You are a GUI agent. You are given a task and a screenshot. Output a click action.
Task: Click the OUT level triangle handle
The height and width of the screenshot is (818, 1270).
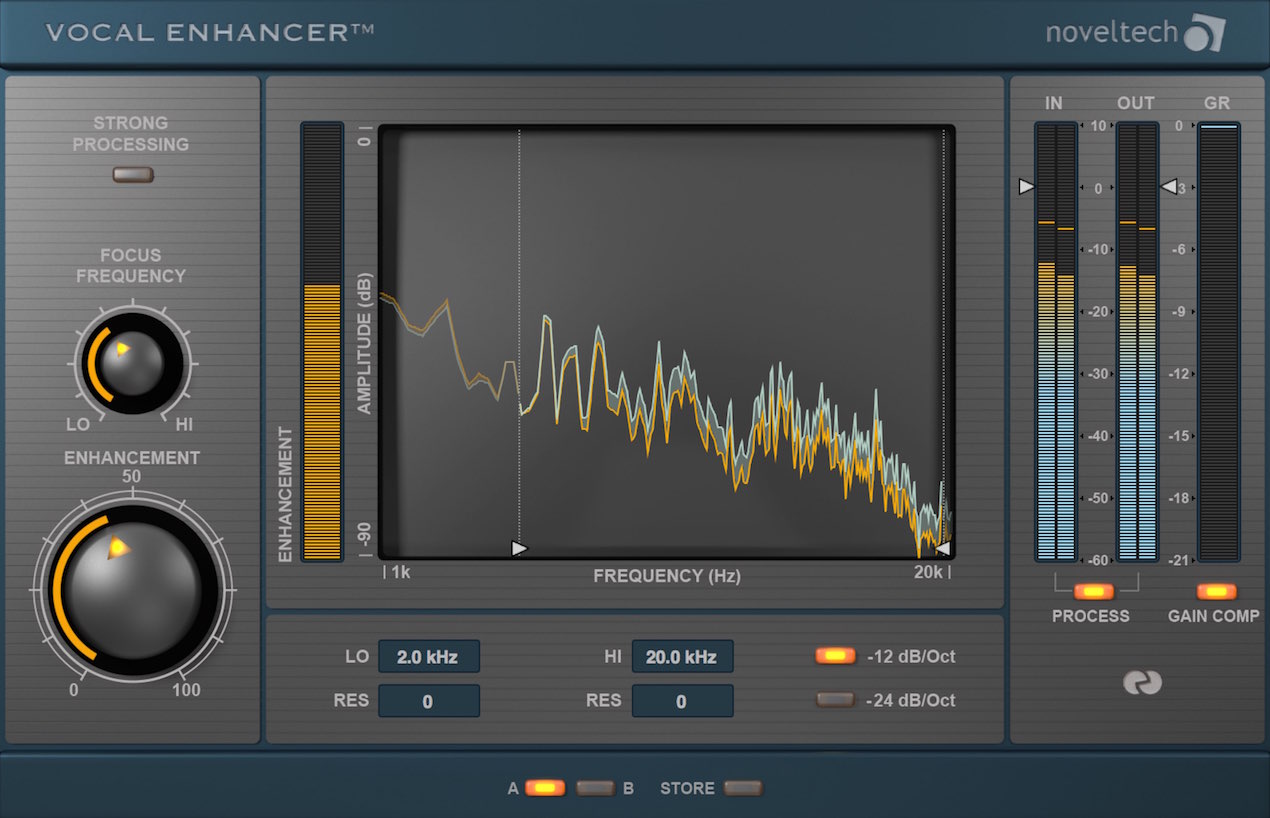1168,186
